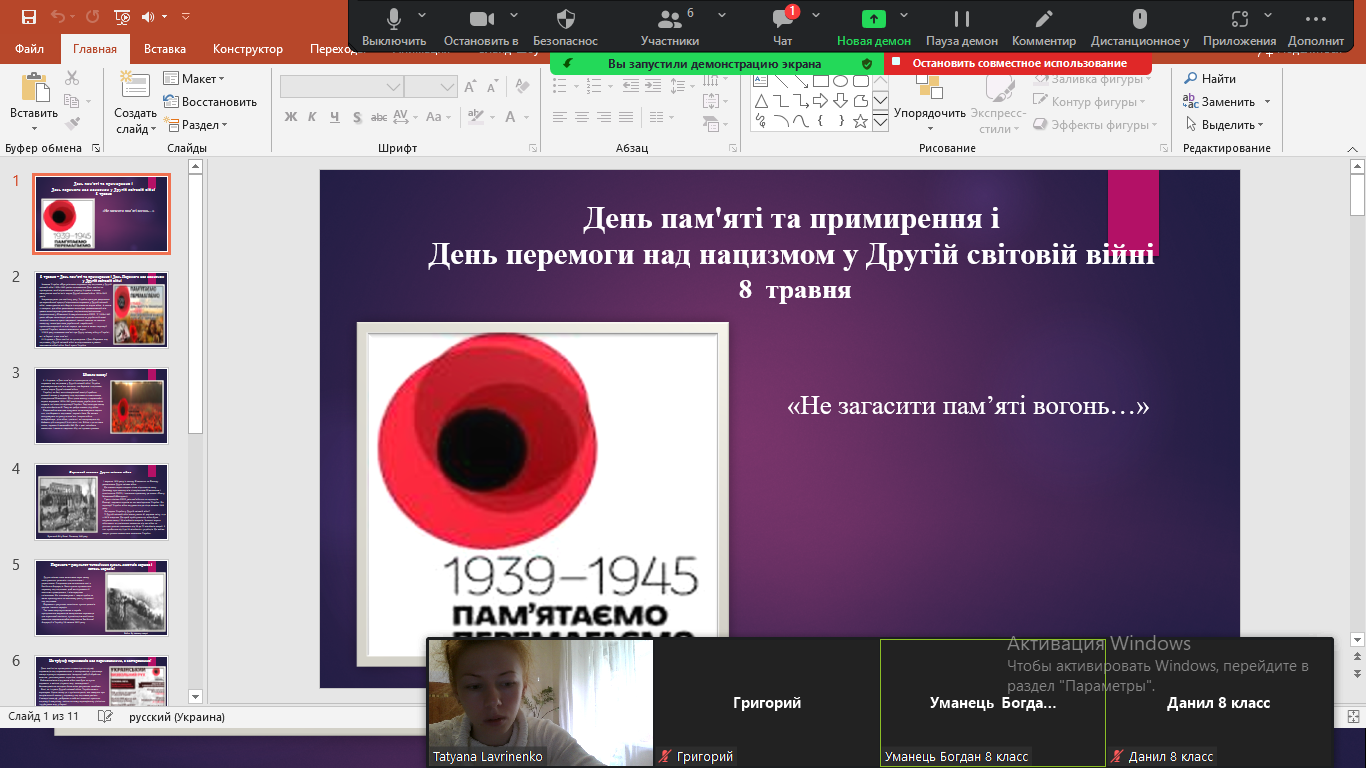Toggle Italic (К) formatting
This screenshot has height=768, width=1366.
coord(313,117)
